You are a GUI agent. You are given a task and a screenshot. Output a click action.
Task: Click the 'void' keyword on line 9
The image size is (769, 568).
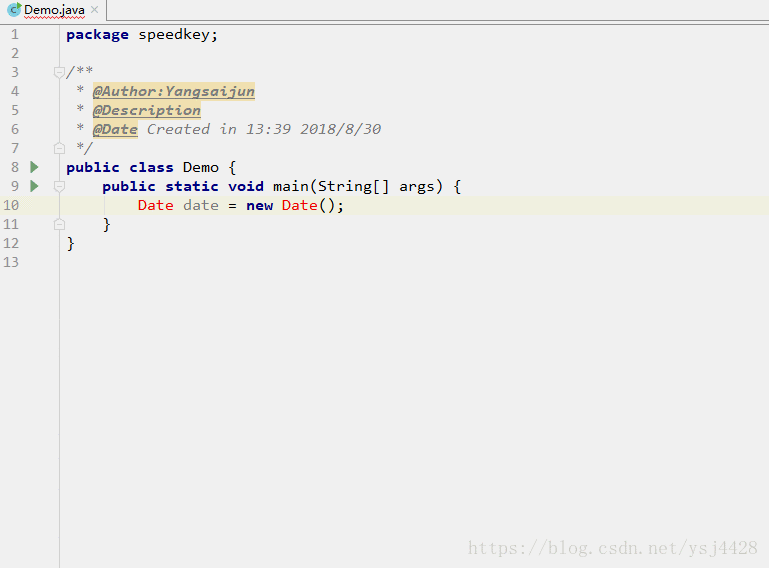pyautogui.click(x=246, y=186)
